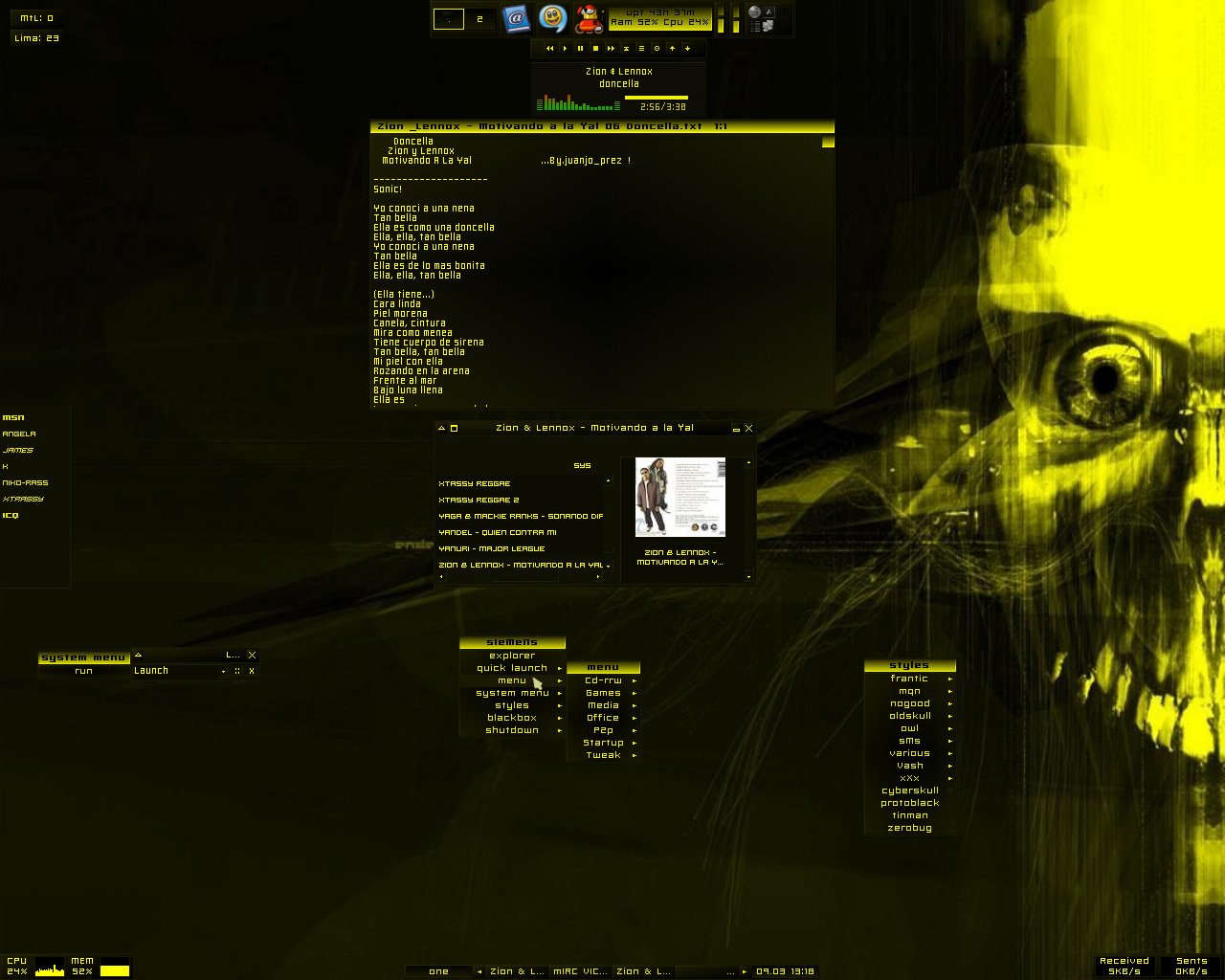
Task: Stop playback with the square button
Action: pos(595,48)
